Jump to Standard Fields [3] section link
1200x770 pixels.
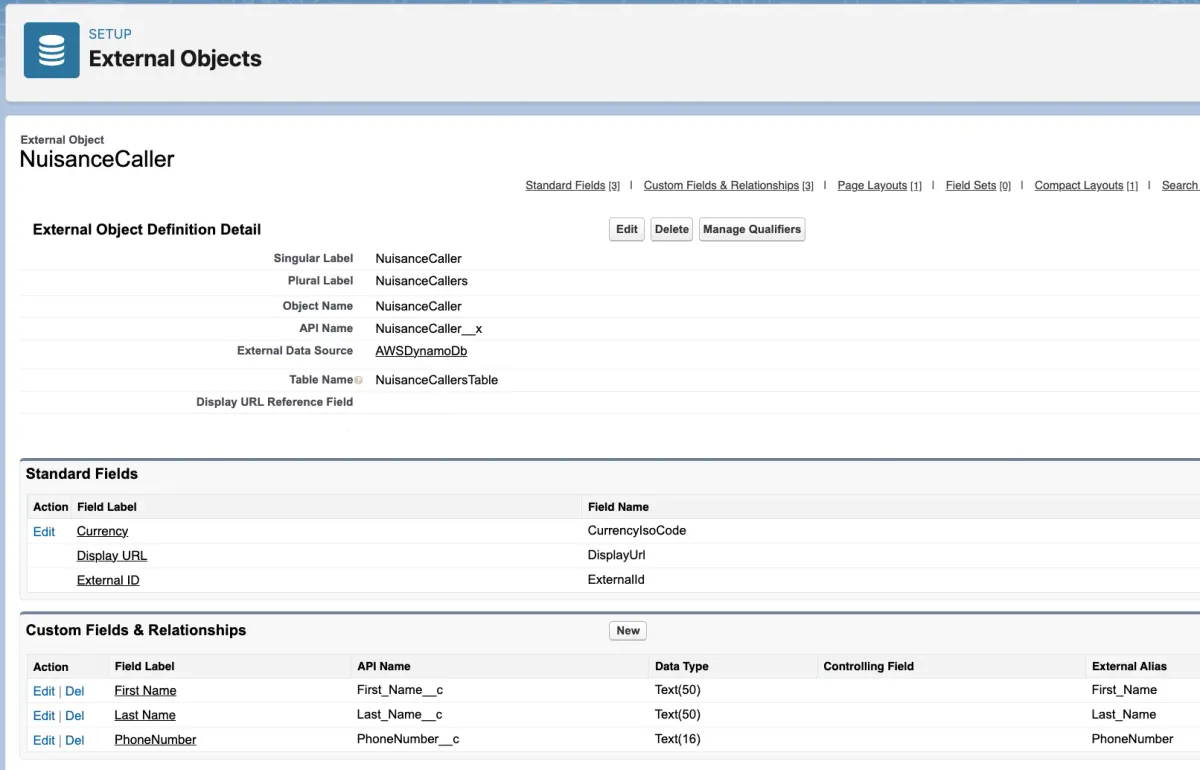pos(572,186)
